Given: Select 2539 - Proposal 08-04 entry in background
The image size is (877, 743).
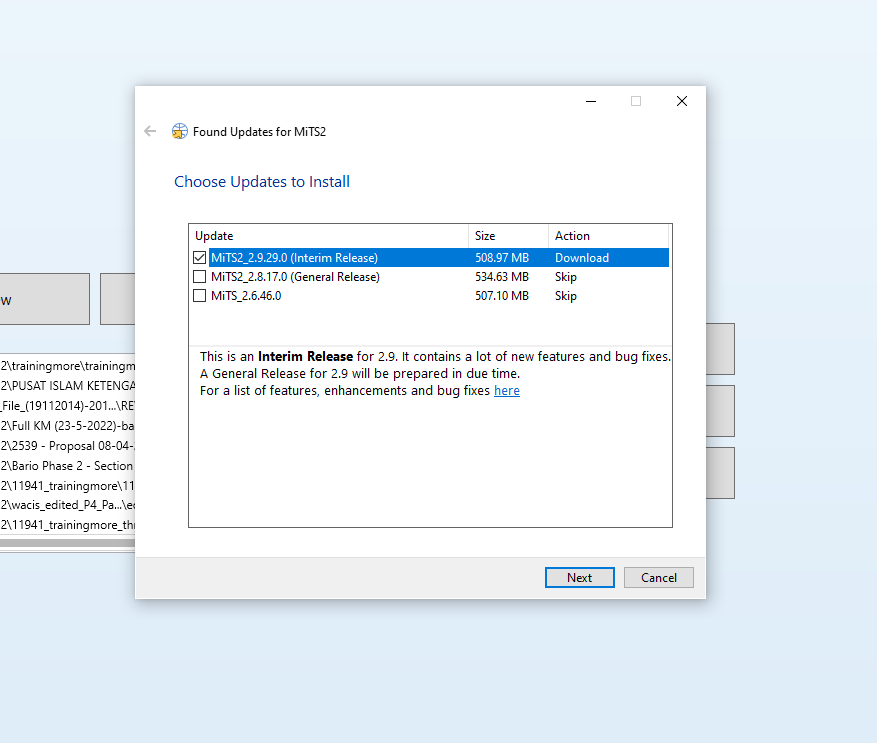Looking at the screenshot, I should point(67,446).
